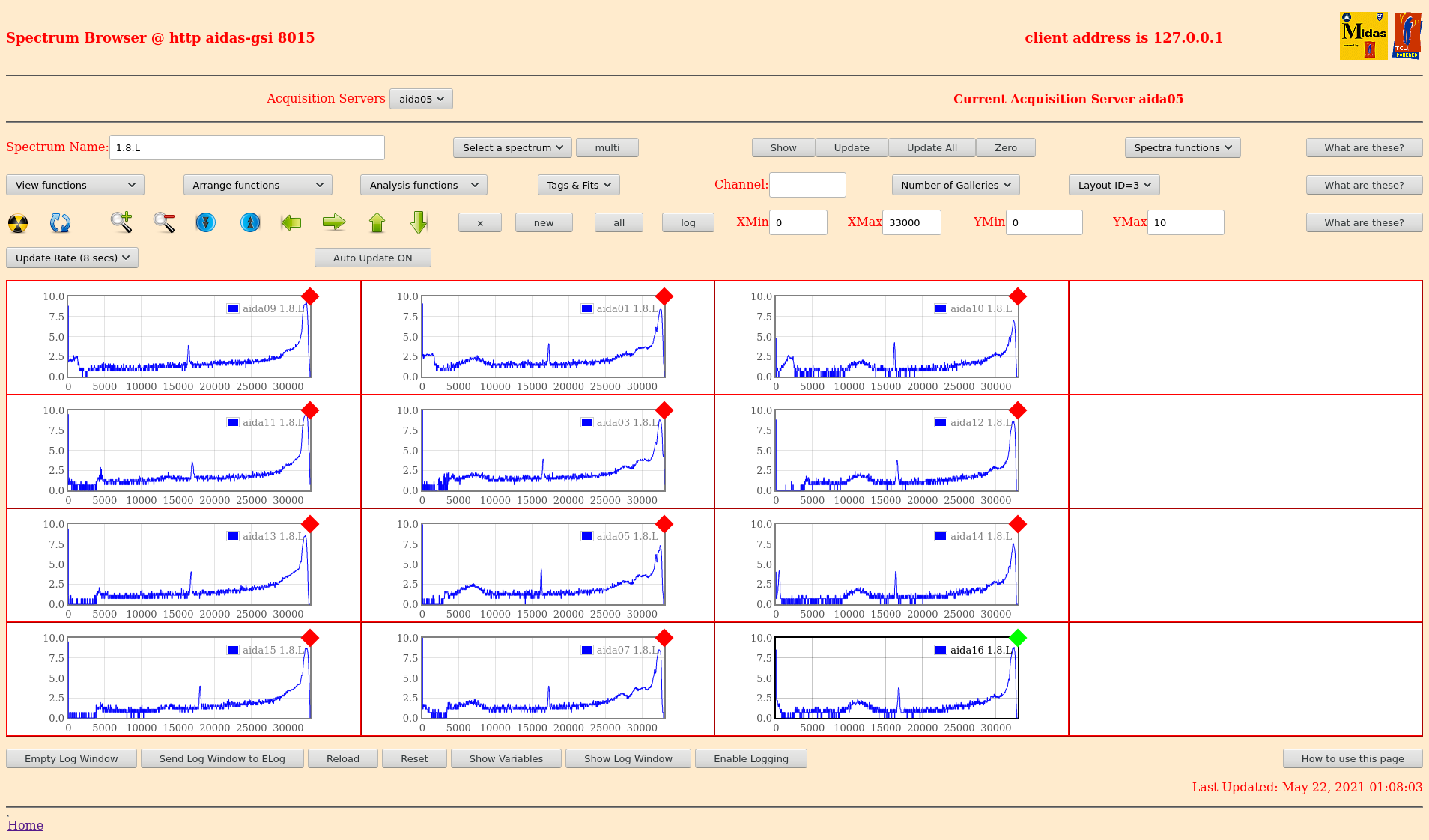
Task: Click the Home link
Action: tap(25, 825)
